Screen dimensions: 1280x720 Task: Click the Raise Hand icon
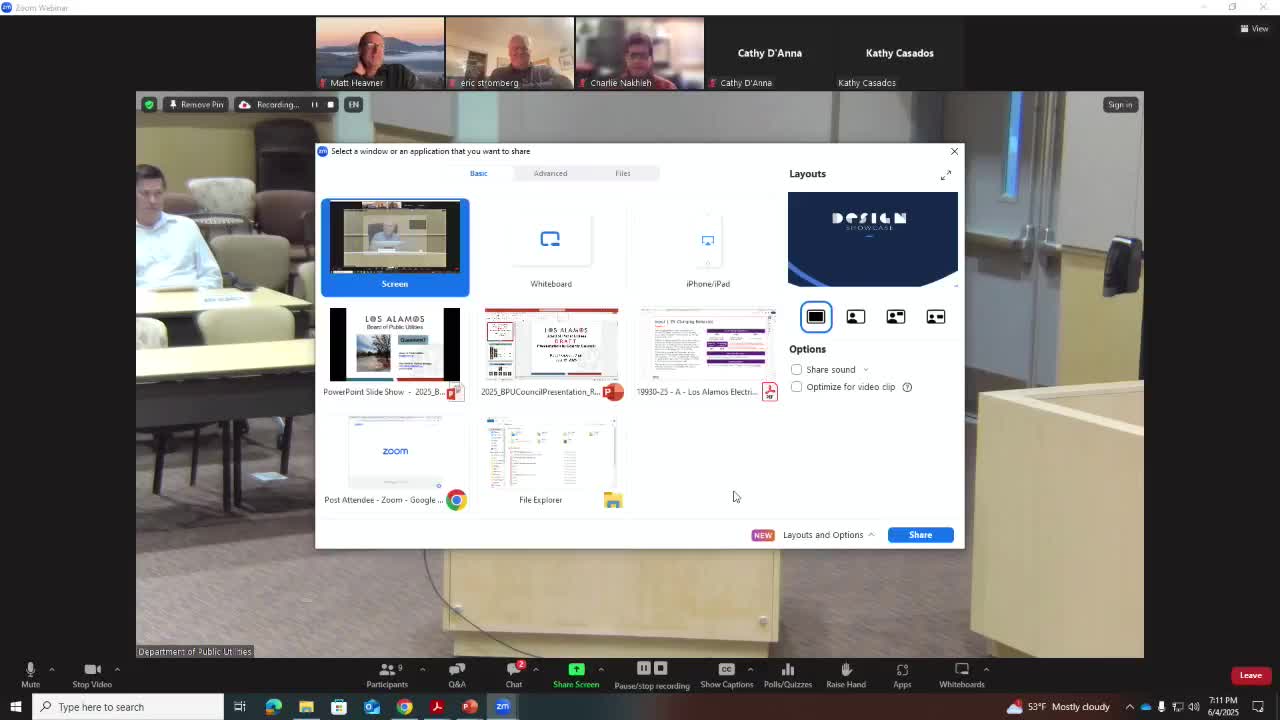(x=846, y=670)
